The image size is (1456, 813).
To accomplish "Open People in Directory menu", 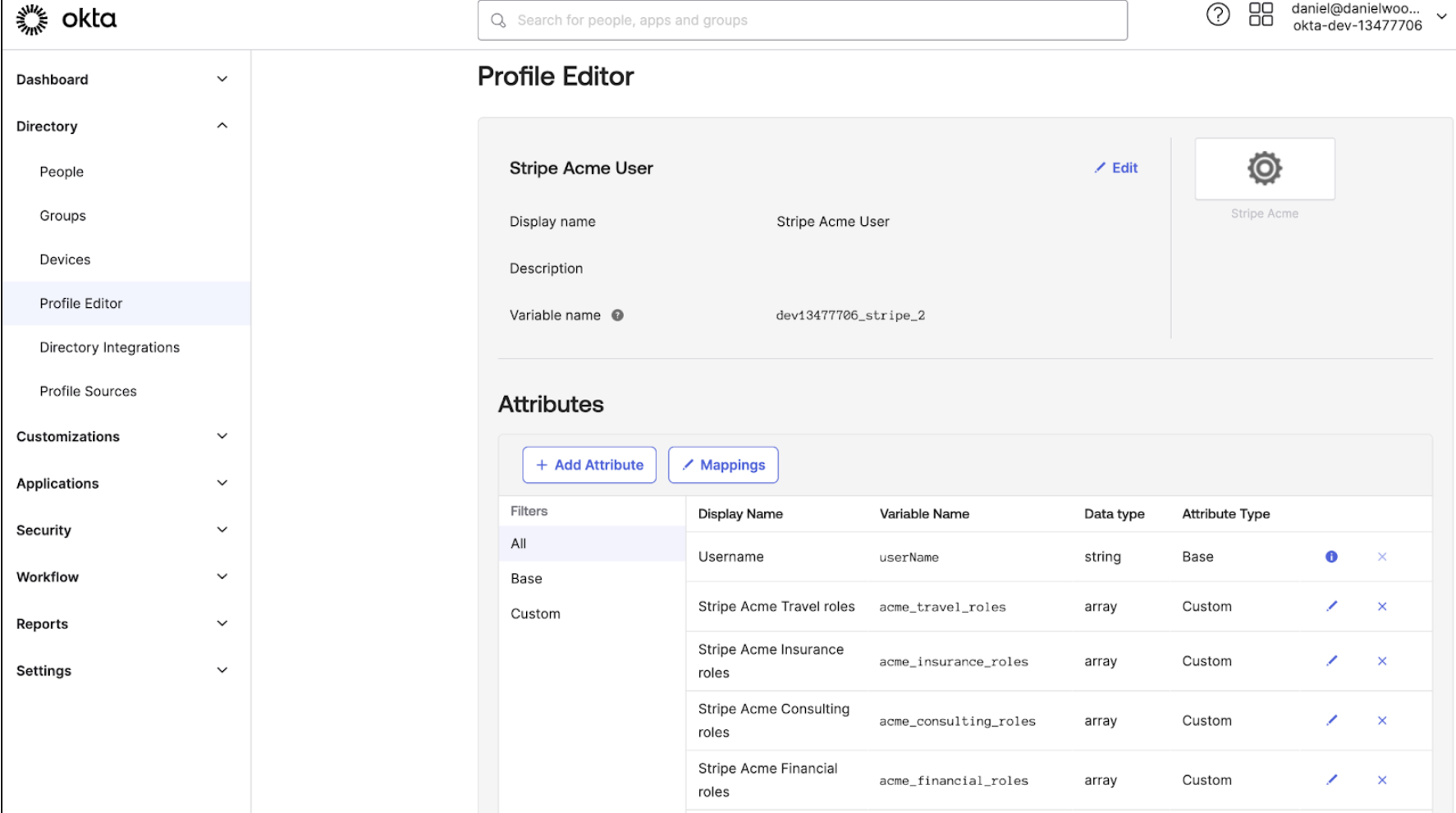I will click(x=62, y=172).
